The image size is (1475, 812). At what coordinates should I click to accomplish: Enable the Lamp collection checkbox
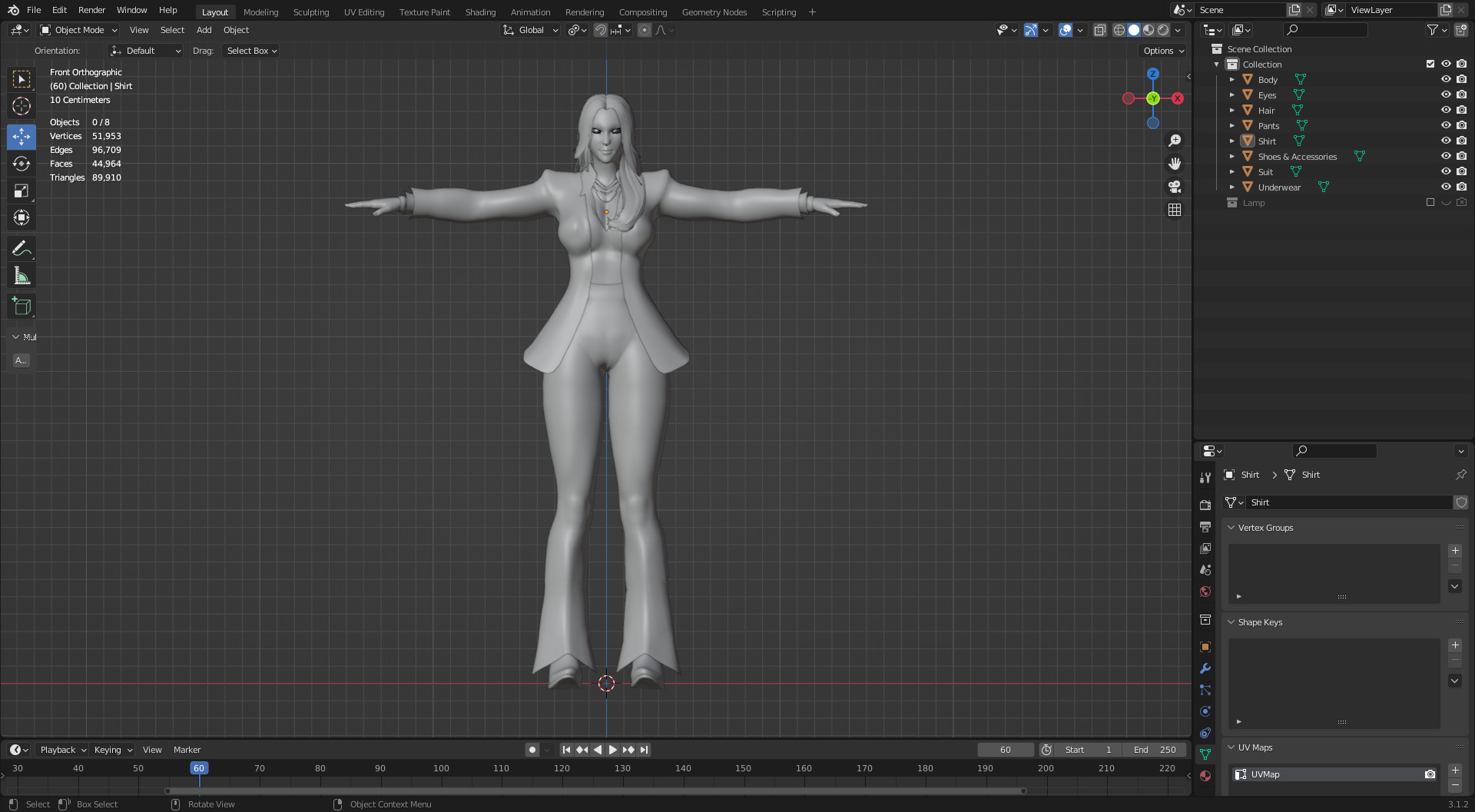tap(1430, 202)
